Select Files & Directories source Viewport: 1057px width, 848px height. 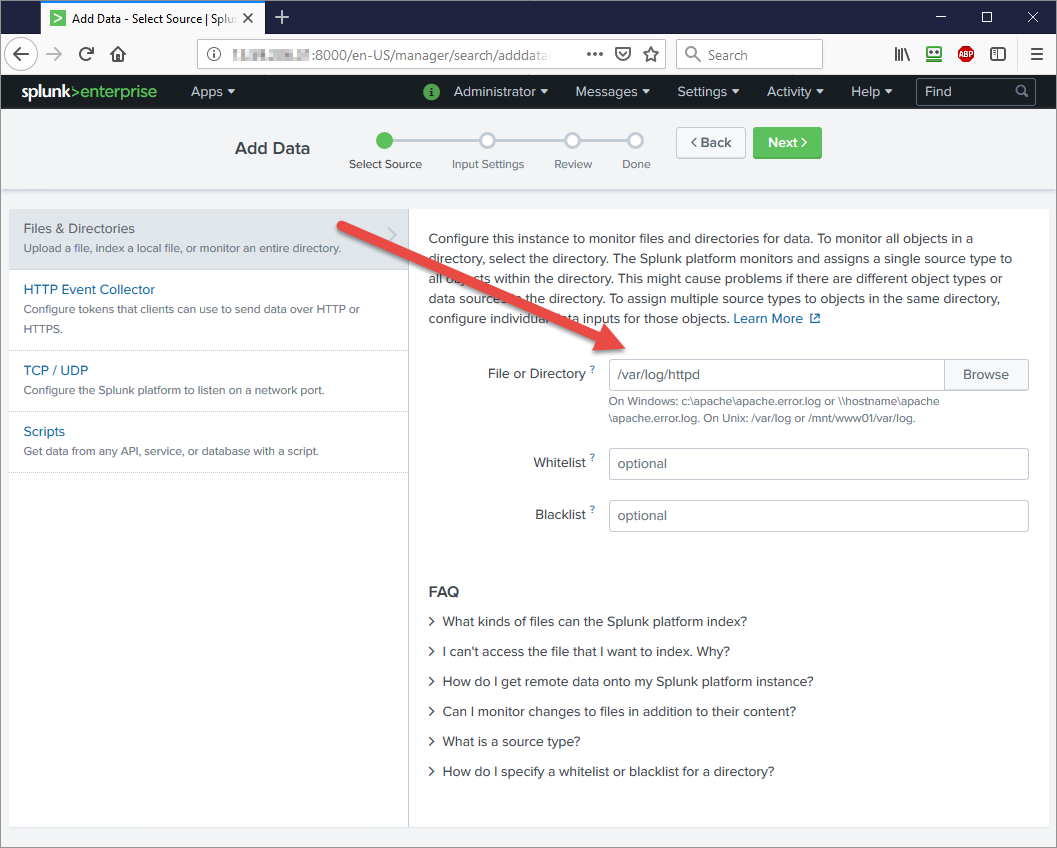click(x=208, y=239)
